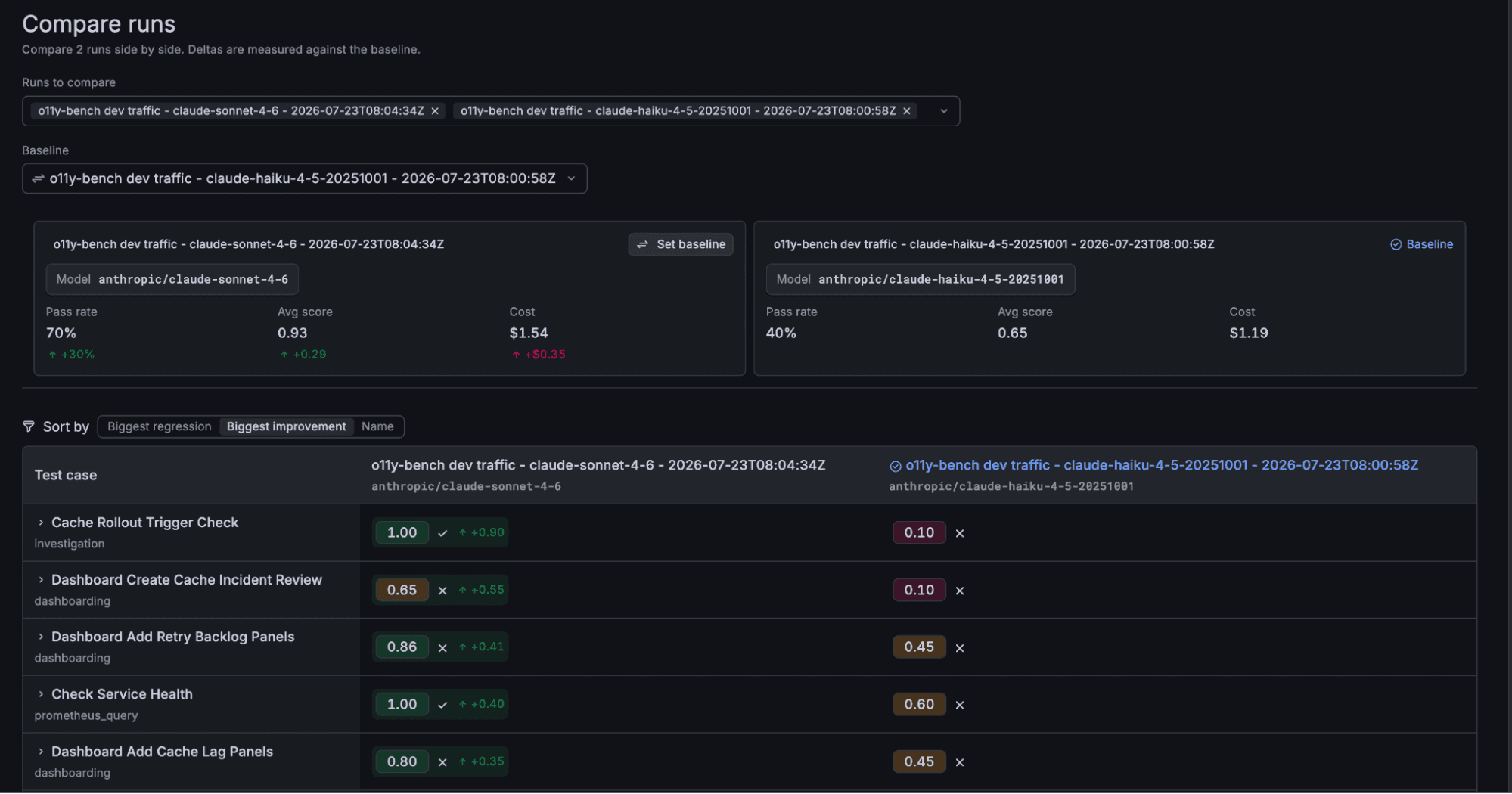Screen dimensions: 1512x794
Task: Open the Baseline selector dropdown
Action: pyautogui.click(x=305, y=178)
